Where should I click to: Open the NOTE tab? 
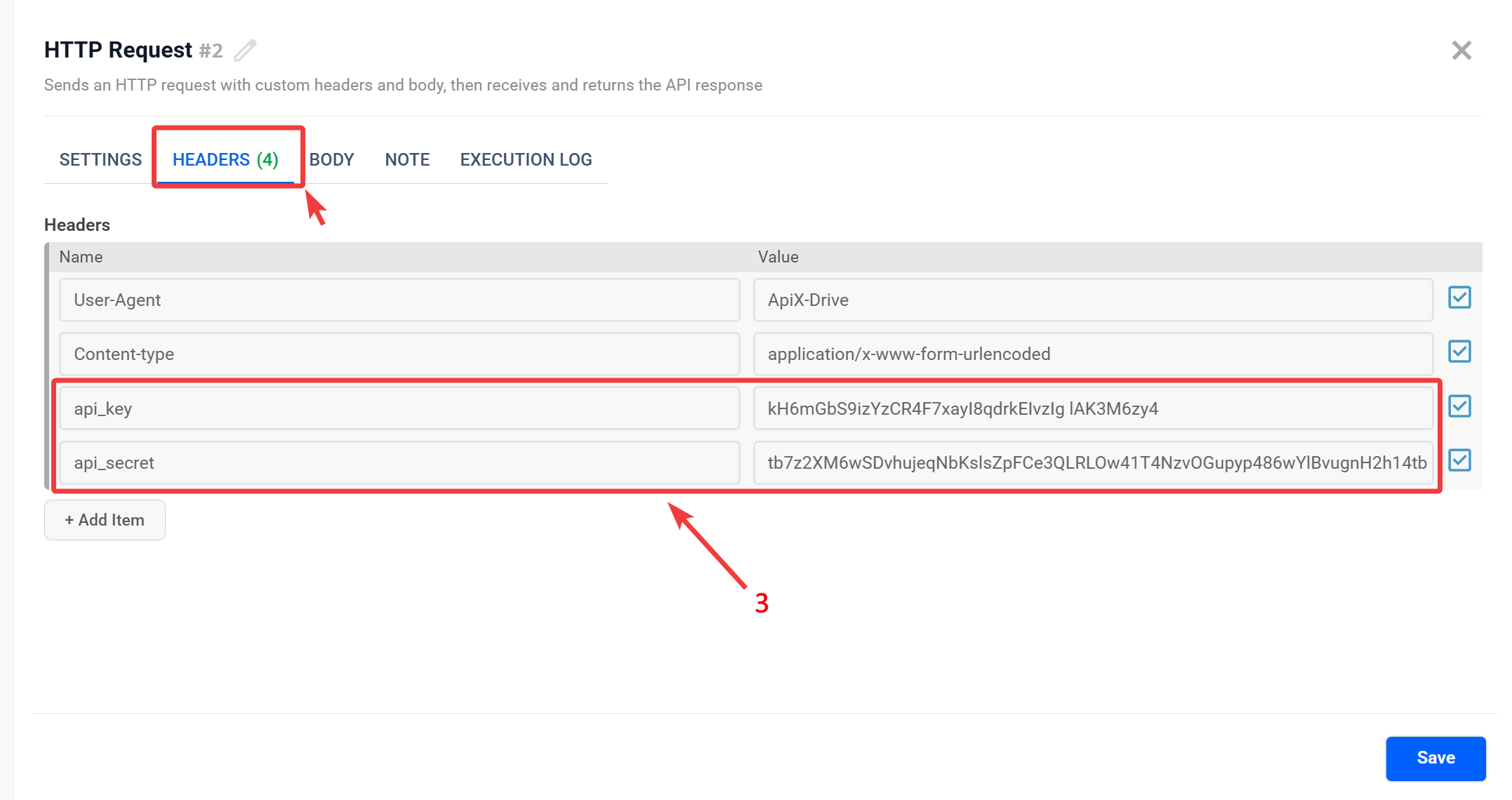[x=407, y=159]
